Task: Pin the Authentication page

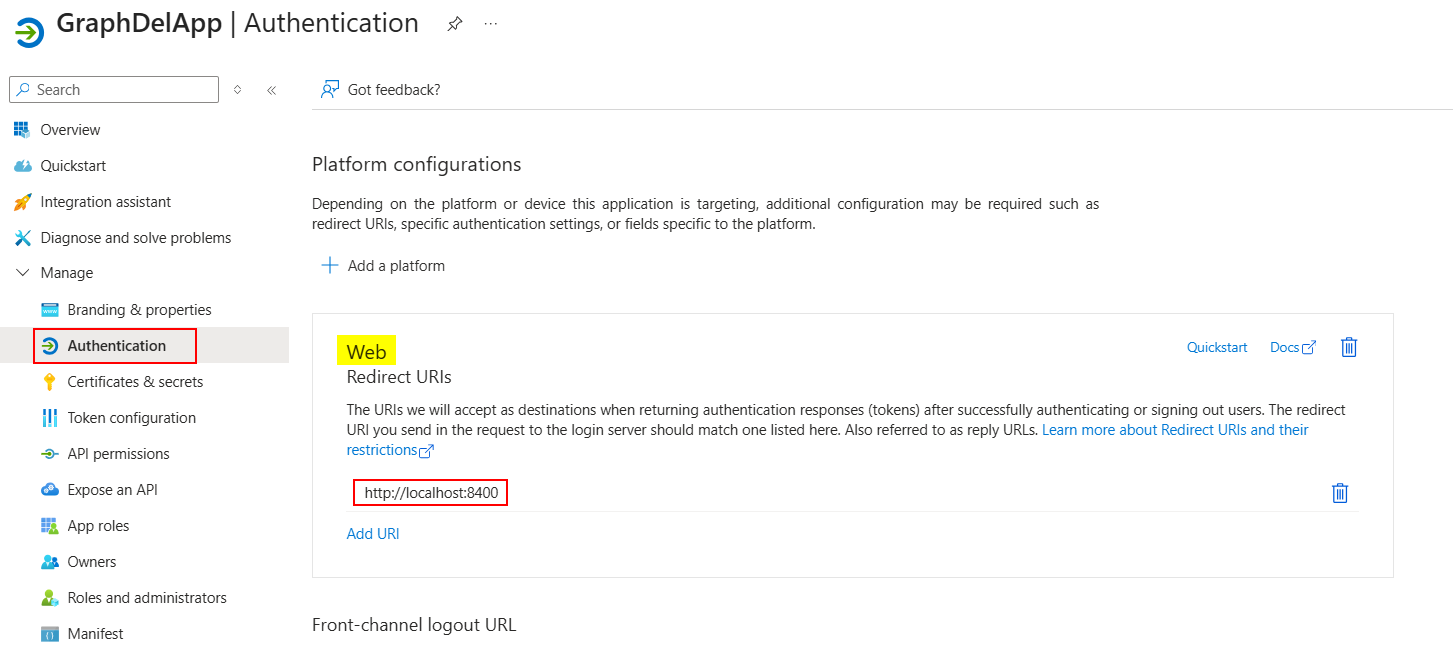Action: tap(454, 23)
